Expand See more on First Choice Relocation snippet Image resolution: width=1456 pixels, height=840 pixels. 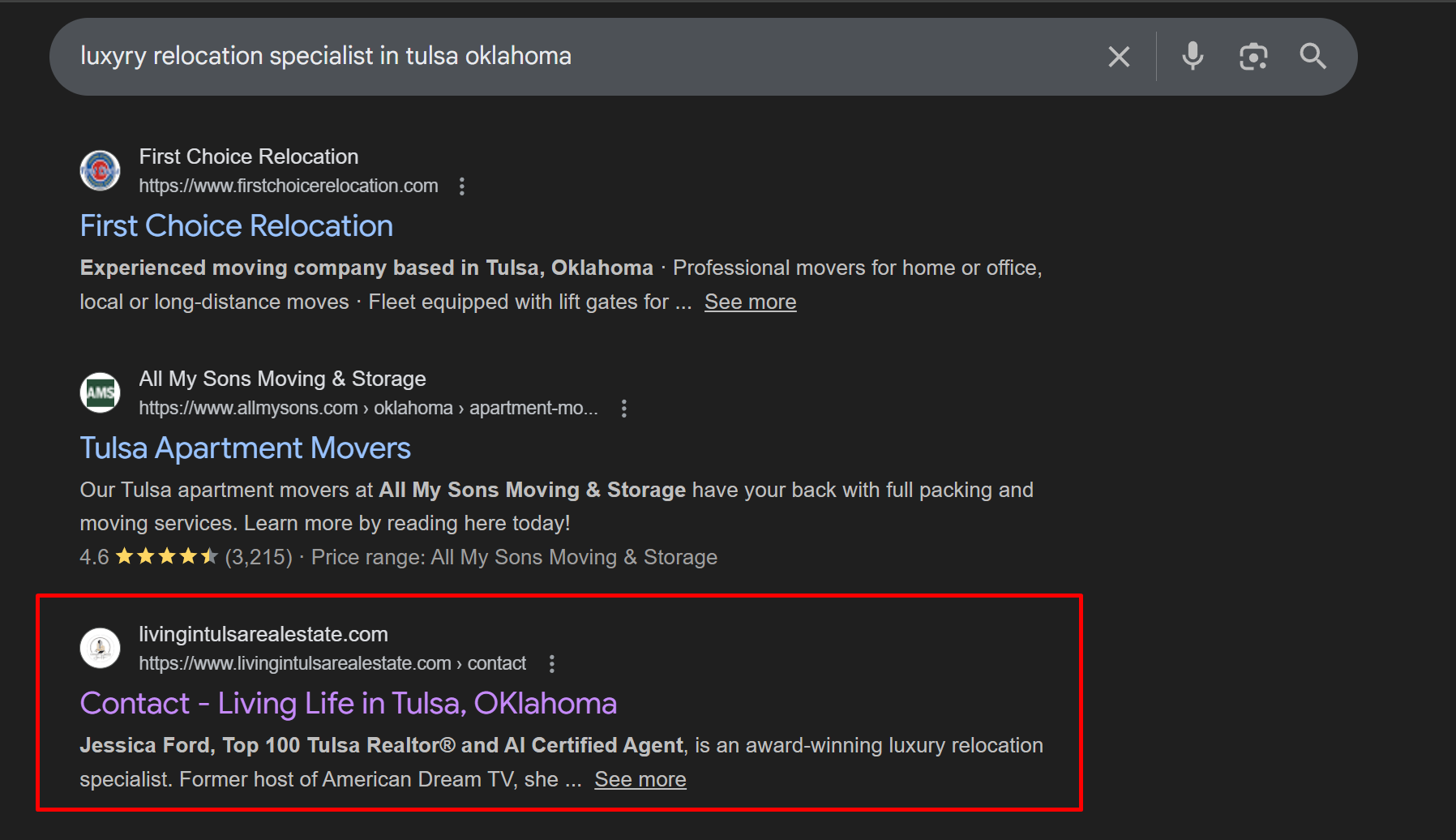751,302
